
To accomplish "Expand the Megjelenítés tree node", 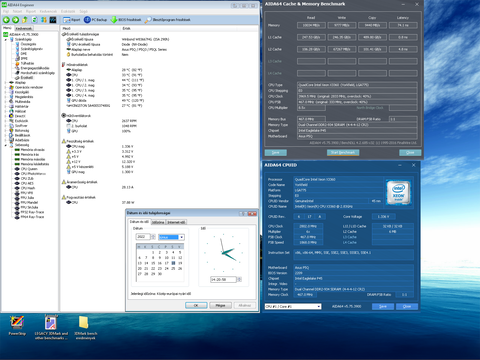I will pos(6,97).
